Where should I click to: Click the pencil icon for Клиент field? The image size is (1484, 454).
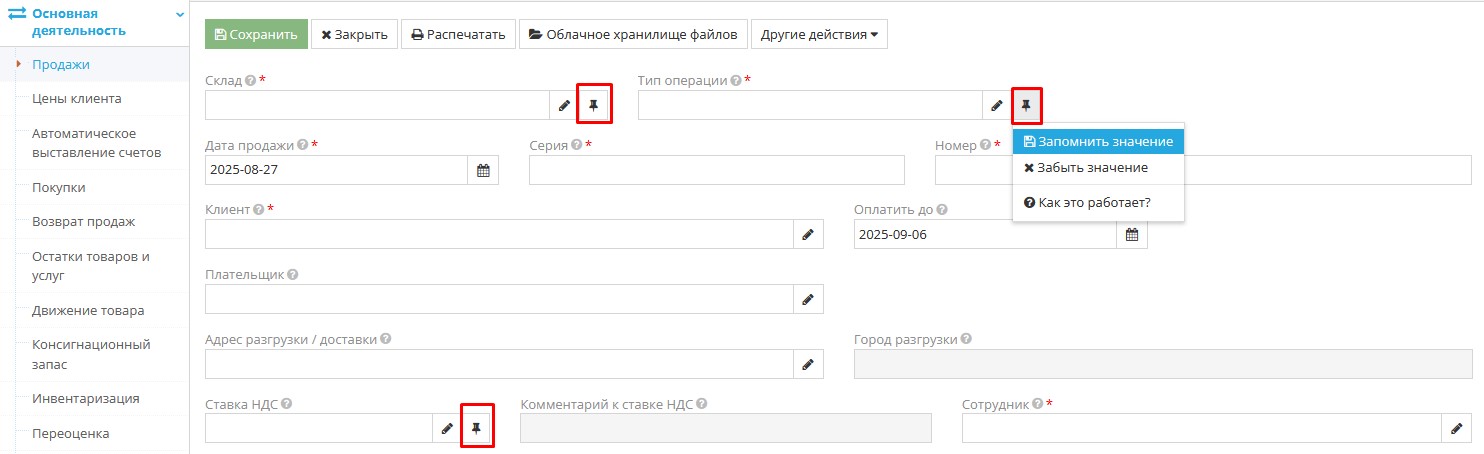[808, 234]
